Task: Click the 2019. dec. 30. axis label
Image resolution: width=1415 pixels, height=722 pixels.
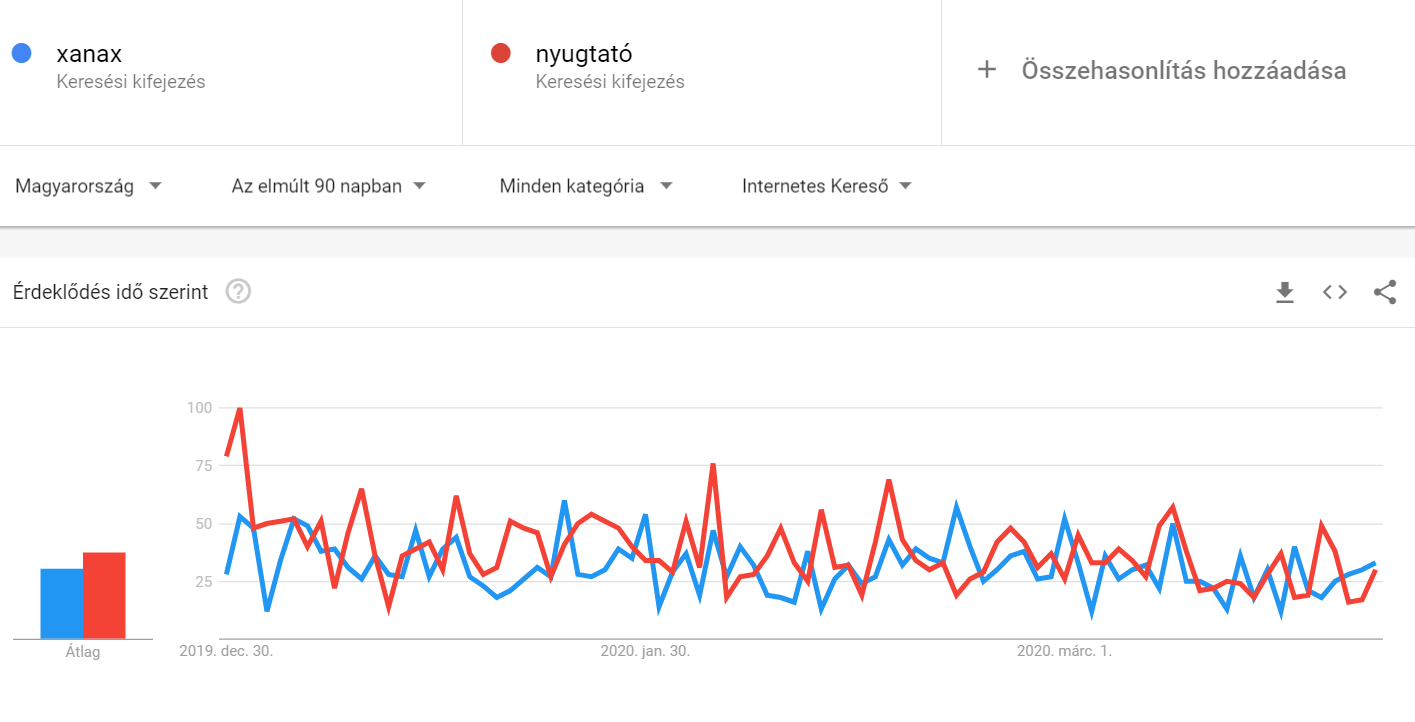Action: click(x=226, y=651)
